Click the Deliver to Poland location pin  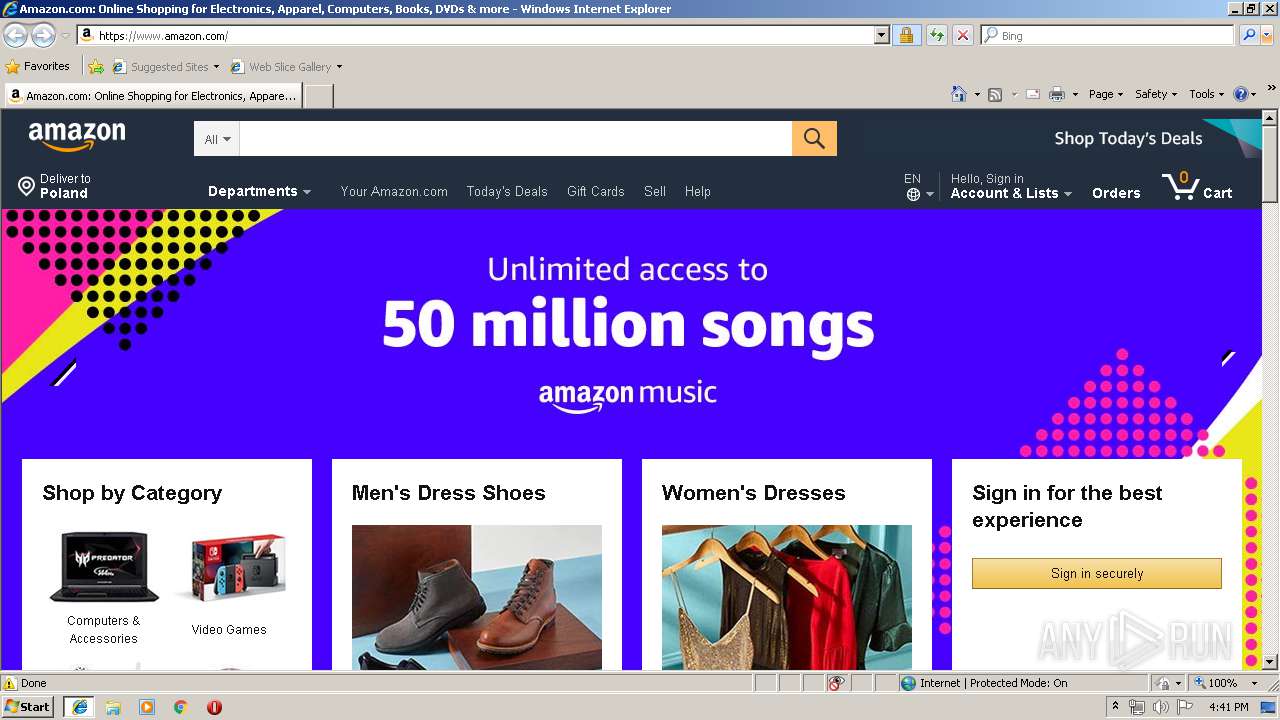pyautogui.click(x=26, y=186)
